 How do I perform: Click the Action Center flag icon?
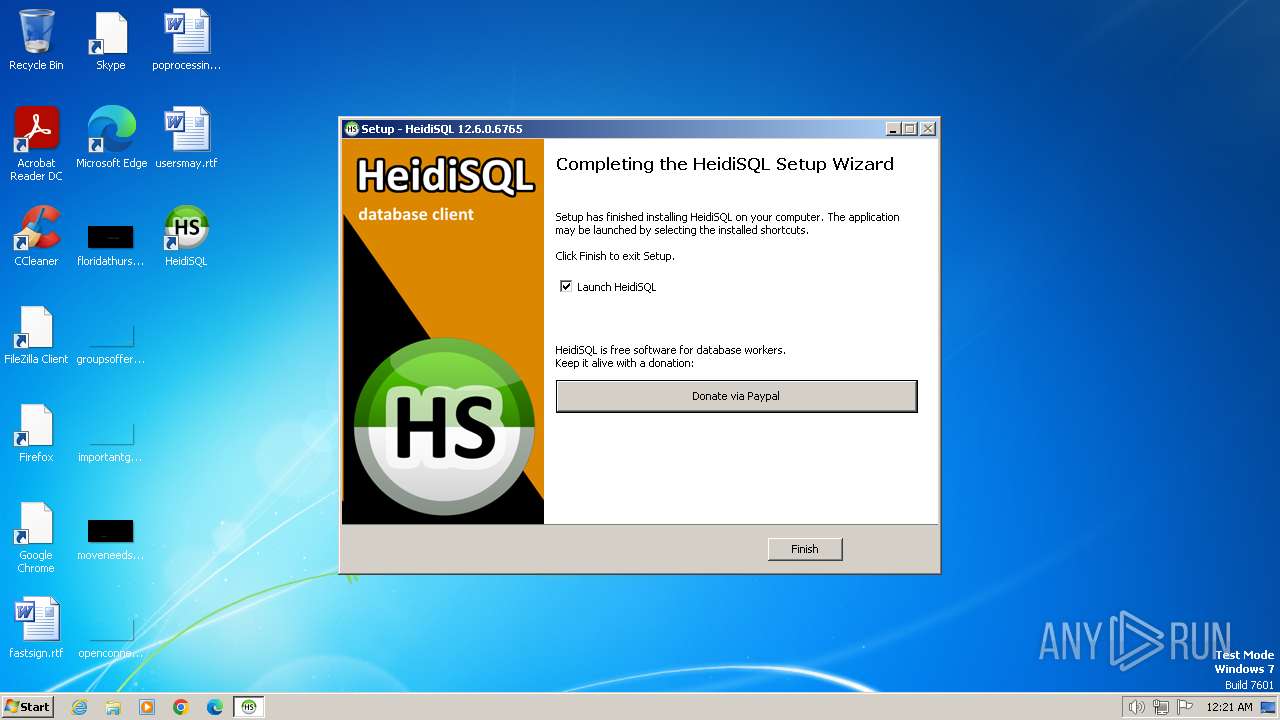[1185, 707]
